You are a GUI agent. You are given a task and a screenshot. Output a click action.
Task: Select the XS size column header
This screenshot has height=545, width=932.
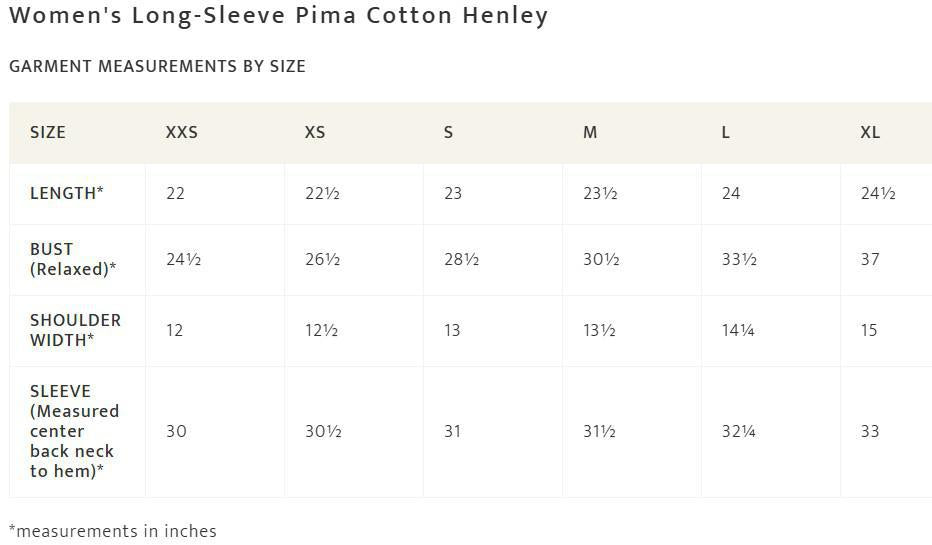click(x=315, y=132)
